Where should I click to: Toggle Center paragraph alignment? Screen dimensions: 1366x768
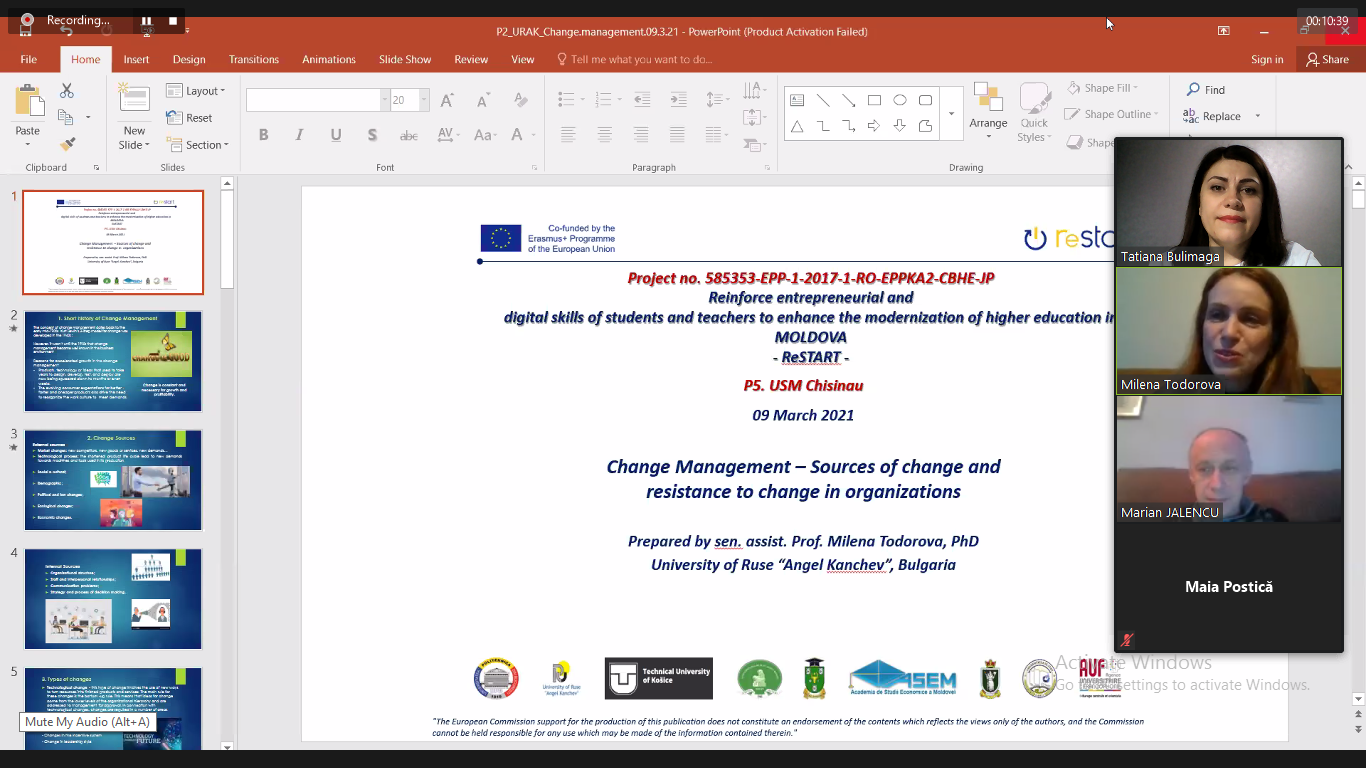(604, 135)
